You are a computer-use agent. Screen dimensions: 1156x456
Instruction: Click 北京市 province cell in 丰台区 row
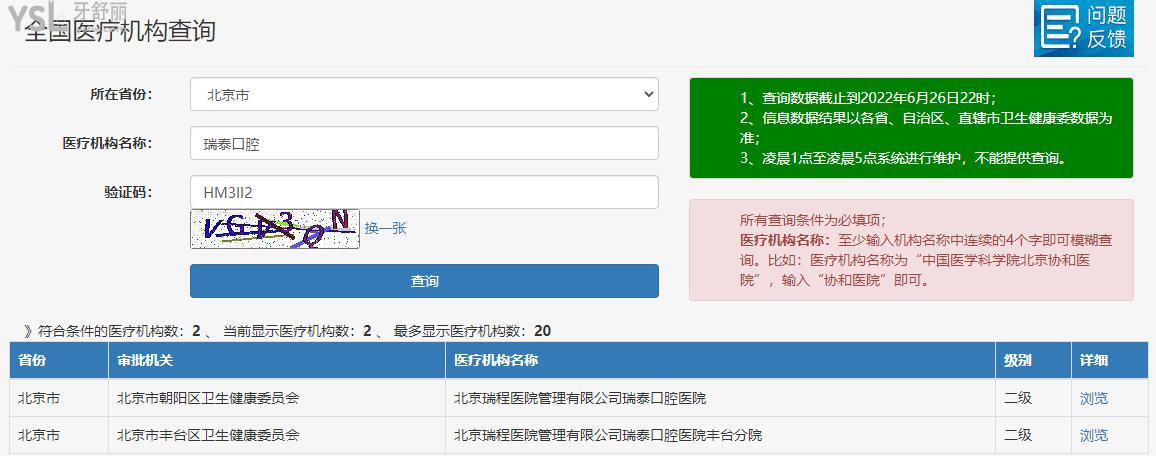59,435
